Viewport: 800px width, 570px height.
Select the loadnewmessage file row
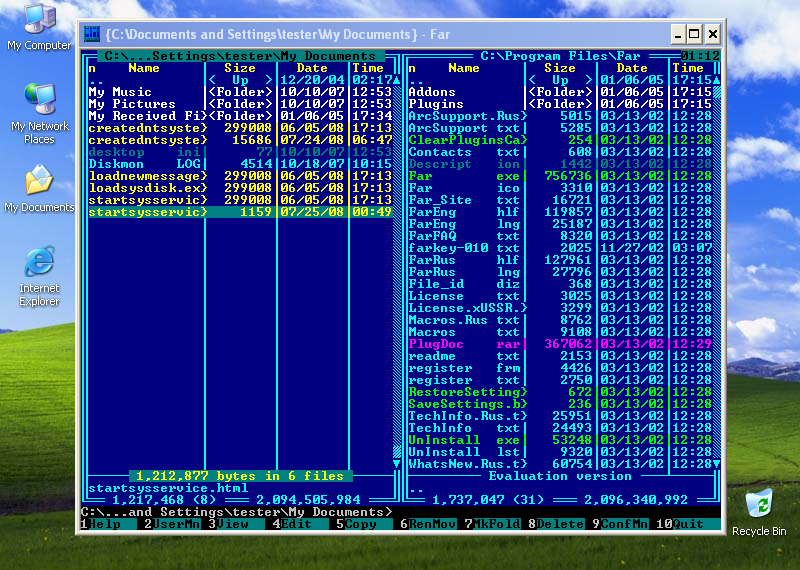tap(240, 176)
